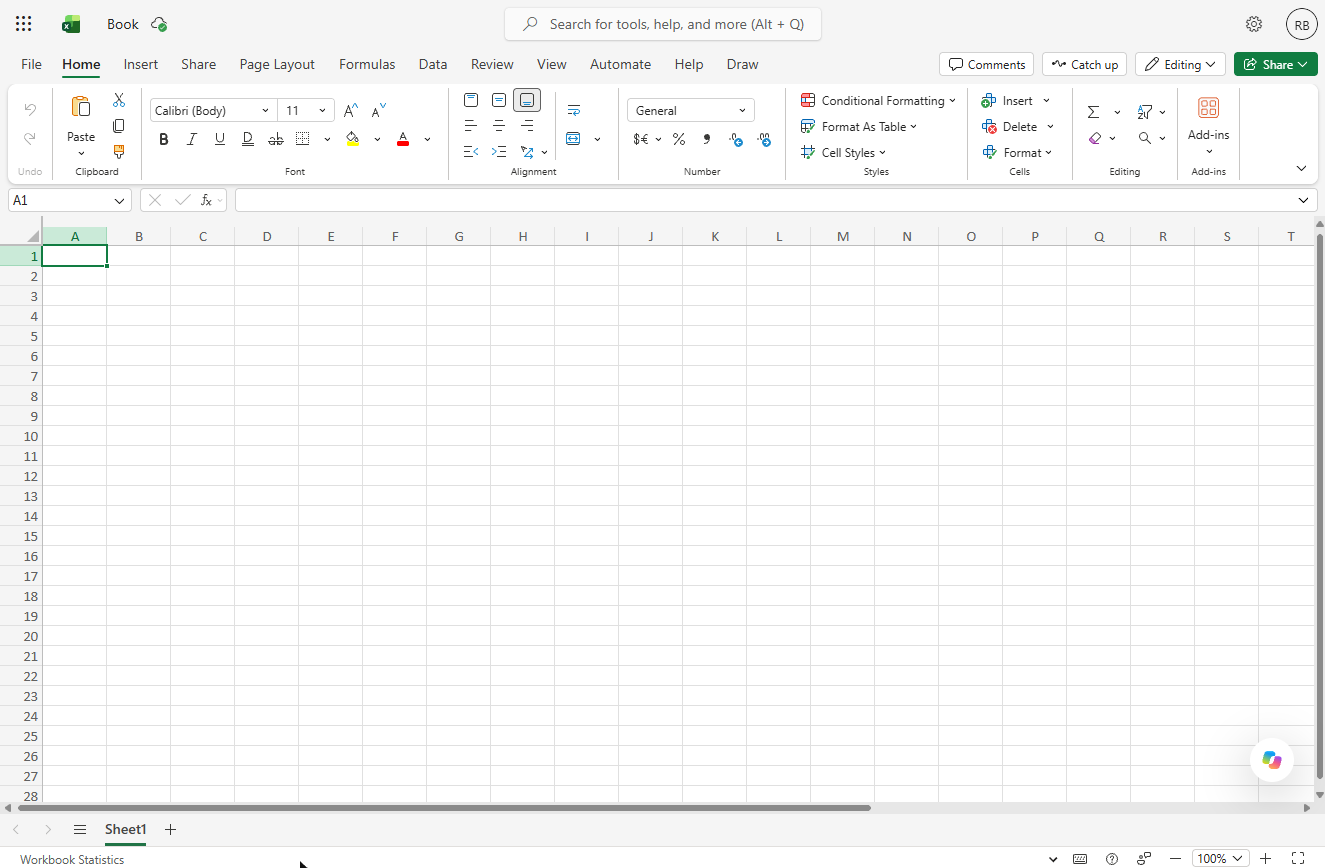Toggle Wrap Text for the cell
The image size is (1325, 868).
click(574, 110)
